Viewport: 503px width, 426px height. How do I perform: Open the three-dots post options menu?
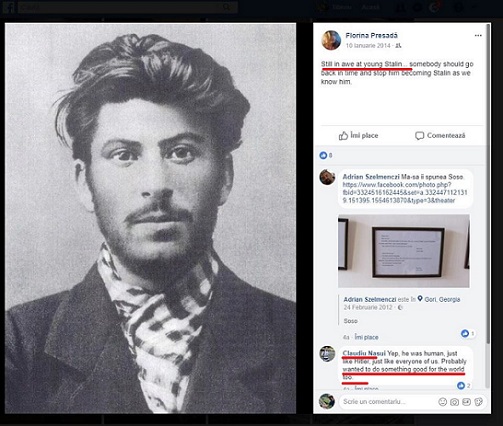(x=478, y=36)
